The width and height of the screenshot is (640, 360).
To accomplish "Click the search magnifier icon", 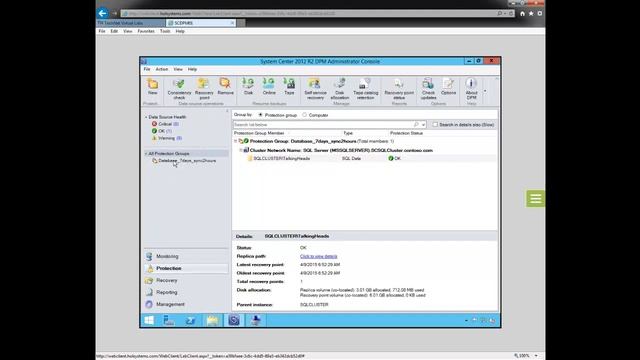I will pyautogui.click(x=416, y=124).
